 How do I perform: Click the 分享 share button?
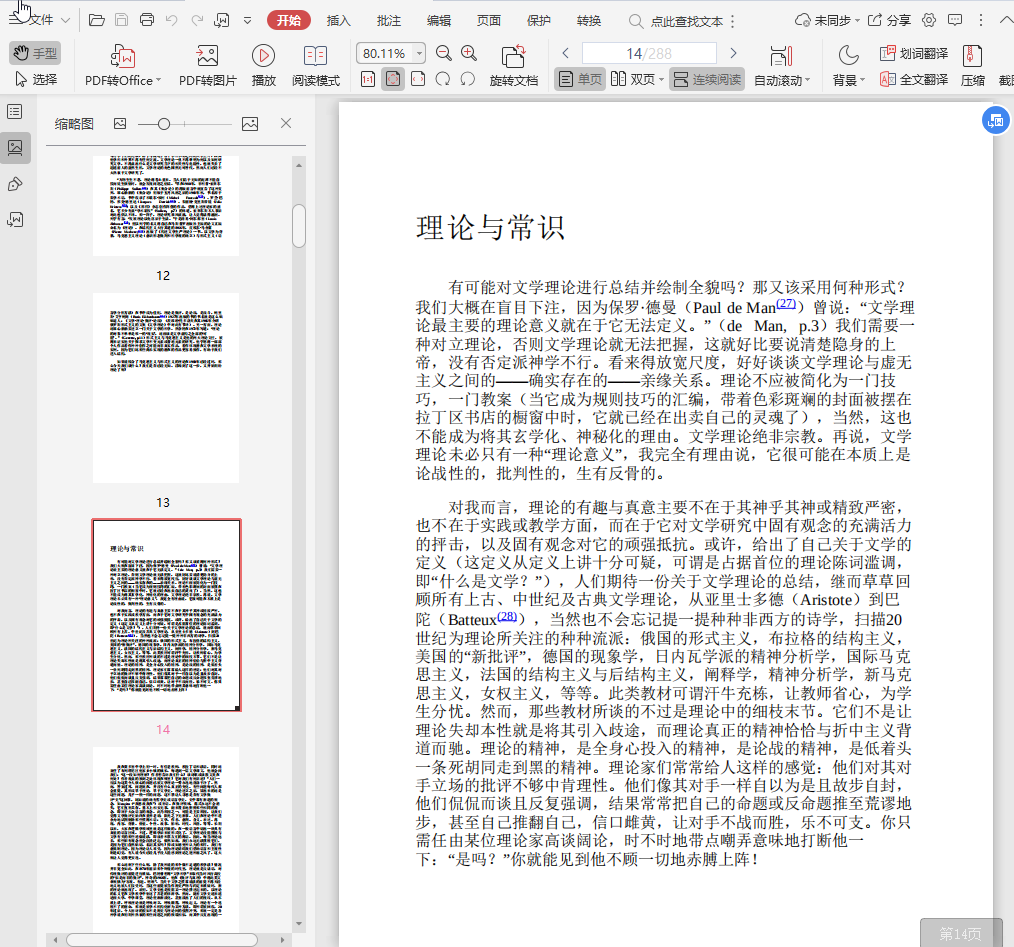tap(889, 20)
